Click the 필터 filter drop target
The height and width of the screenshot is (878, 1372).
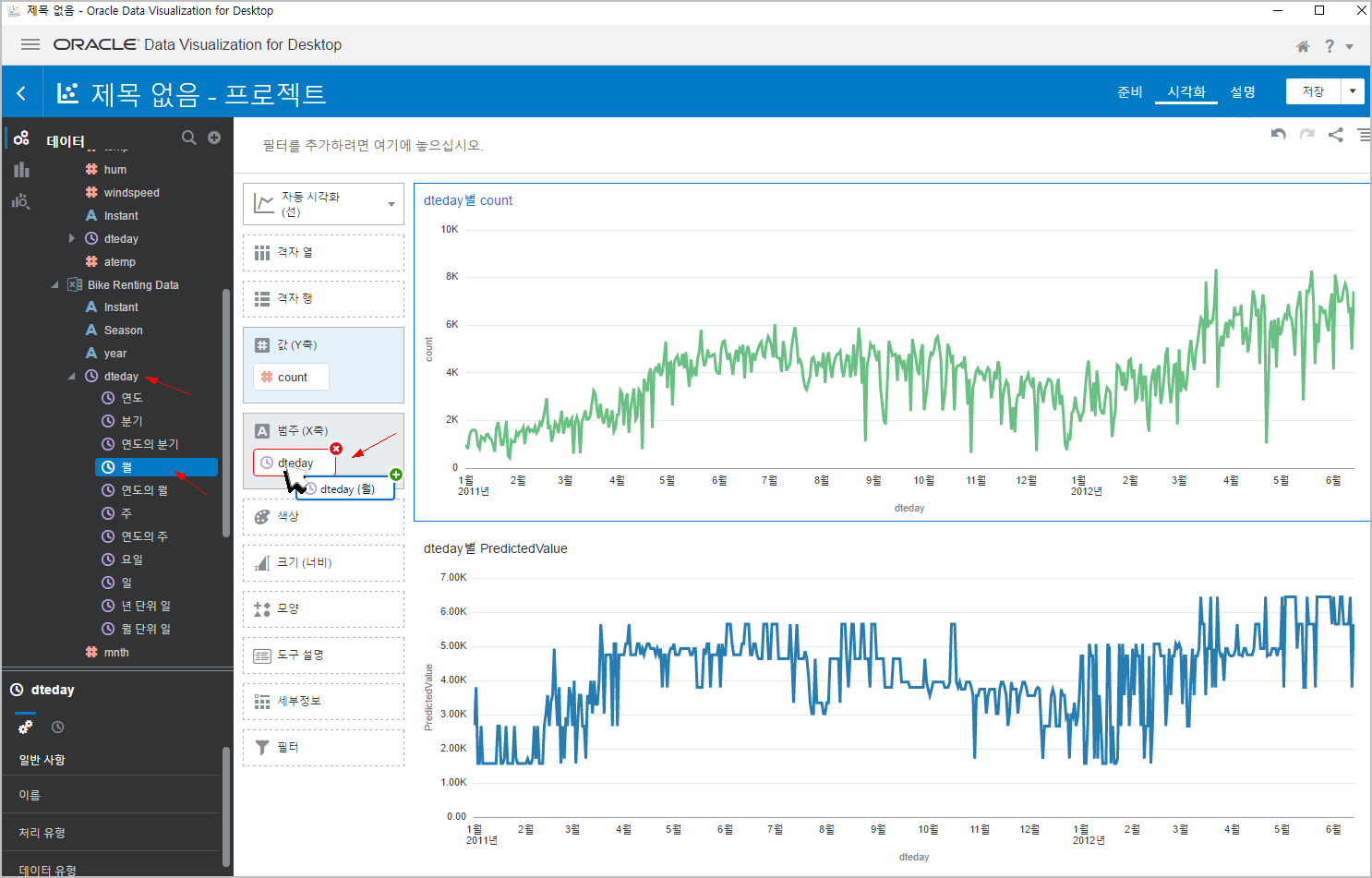pos(323,748)
